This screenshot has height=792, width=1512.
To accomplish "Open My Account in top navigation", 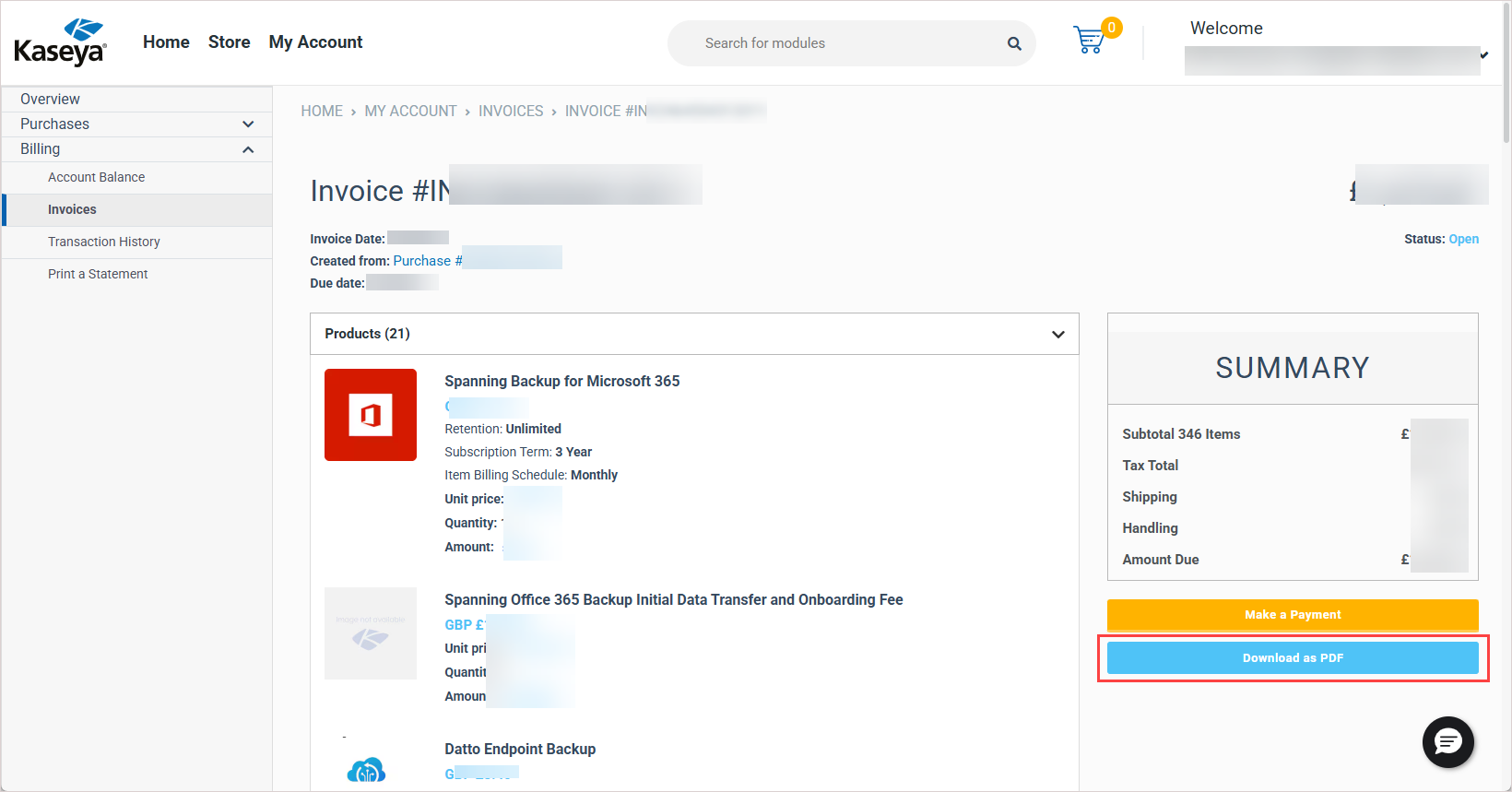I will tap(315, 42).
